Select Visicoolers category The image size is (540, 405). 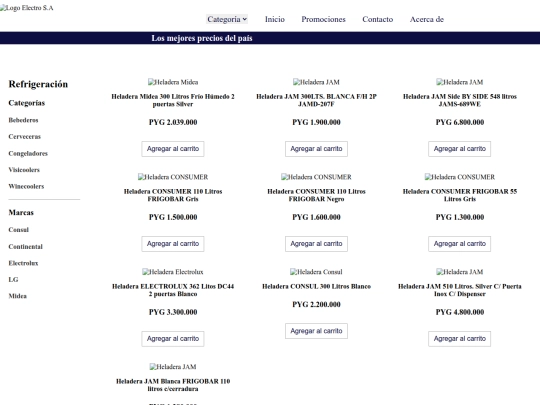click(24, 170)
